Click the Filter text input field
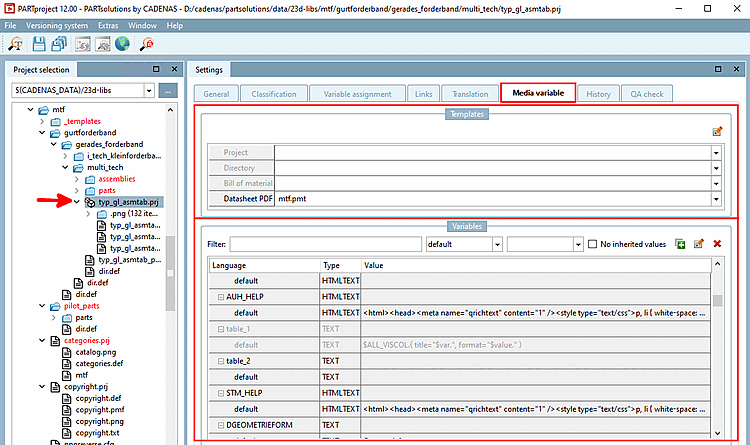 [325, 244]
